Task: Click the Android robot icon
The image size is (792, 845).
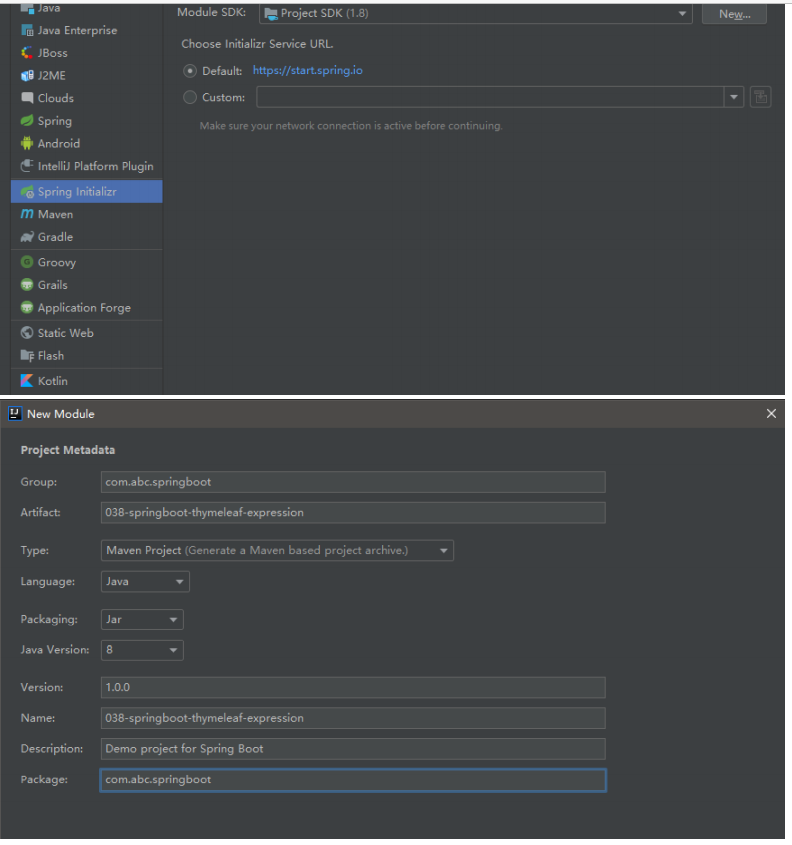Action: coord(27,143)
